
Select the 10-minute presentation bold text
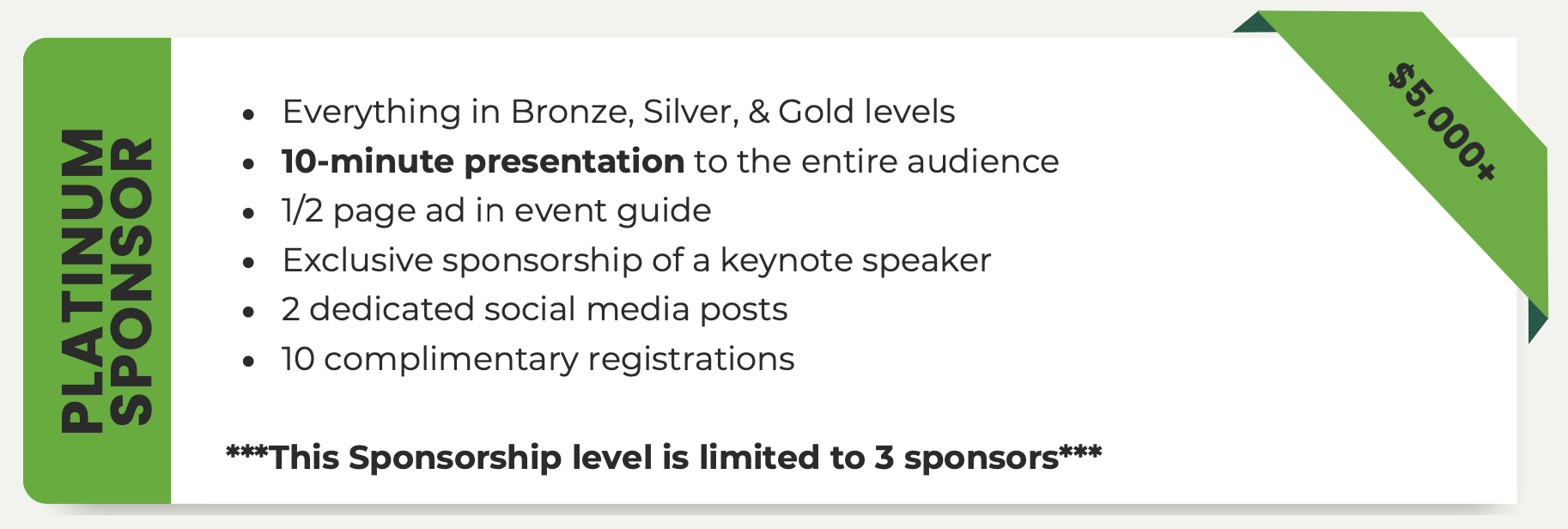point(483,161)
